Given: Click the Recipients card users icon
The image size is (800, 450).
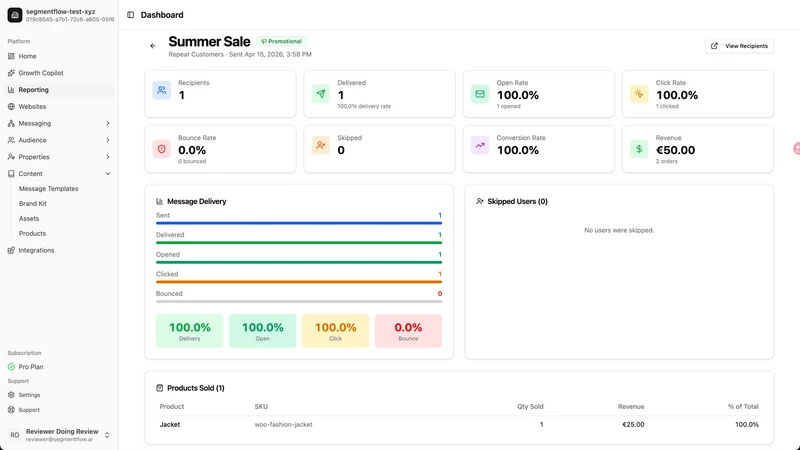Looking at the screenshot, I should tap(162, 90).
